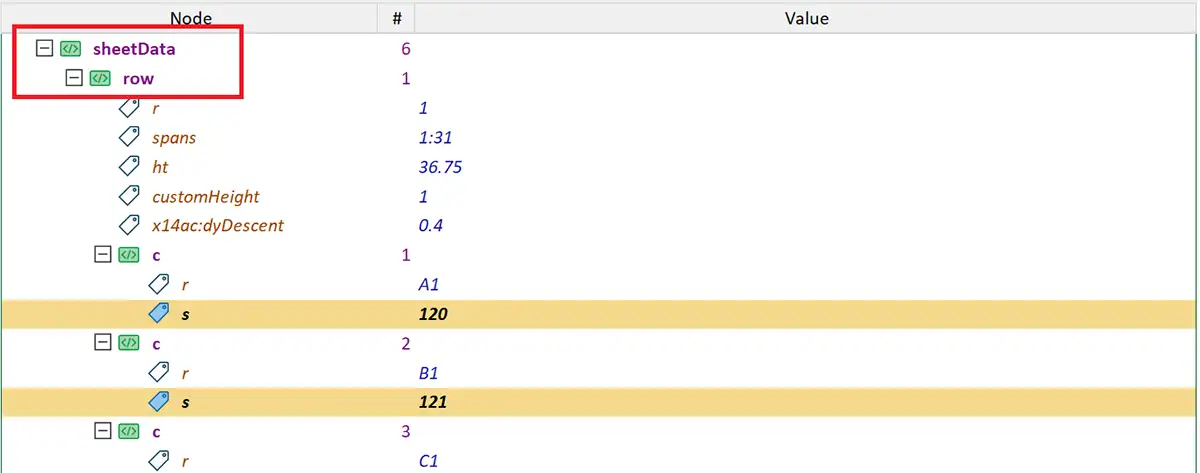Image resolution: width=1200 pixels, height=473 pixels.
Task: Click the element icon of c node 1
Action: tap(128, 255)
